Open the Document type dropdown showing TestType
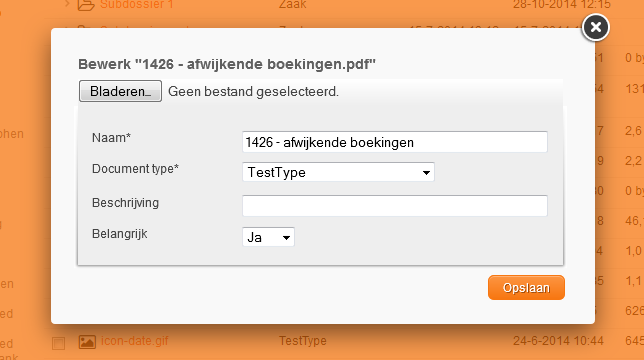This screenshot has width=644, height=360. (338, 172)
